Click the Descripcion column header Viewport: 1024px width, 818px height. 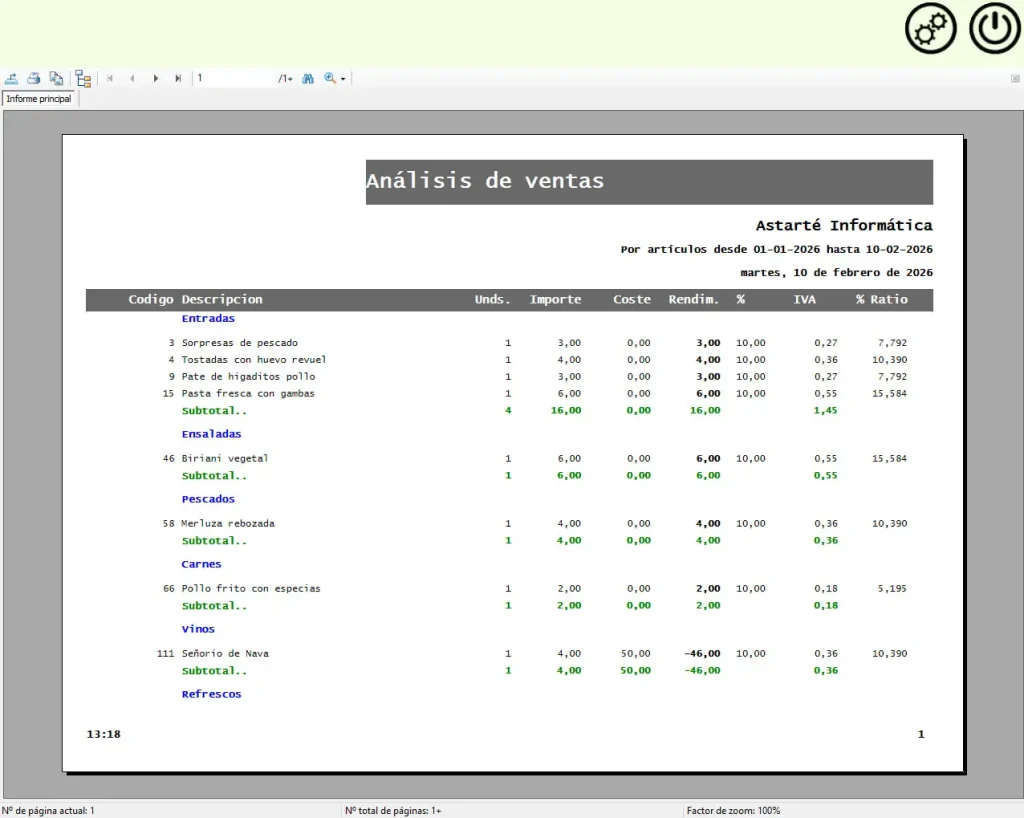point(222,300)
